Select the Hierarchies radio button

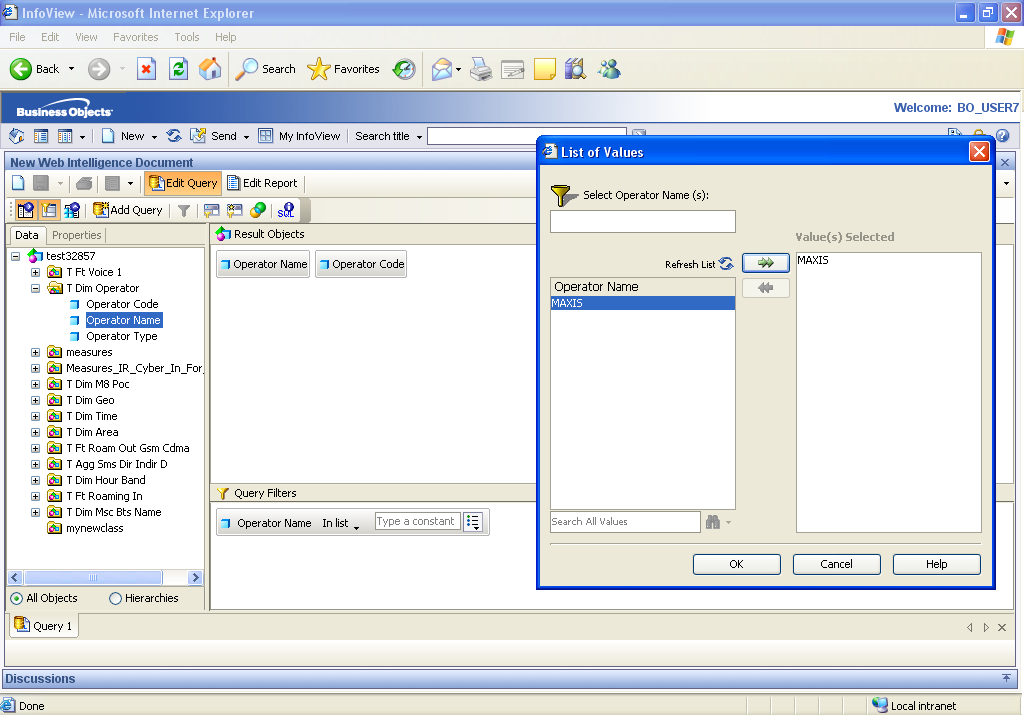[x=116, y=598]
